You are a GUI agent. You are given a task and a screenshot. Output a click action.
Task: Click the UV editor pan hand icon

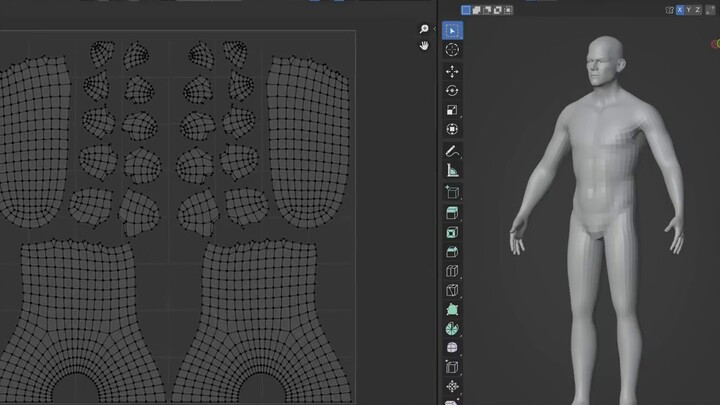point(424,46)
